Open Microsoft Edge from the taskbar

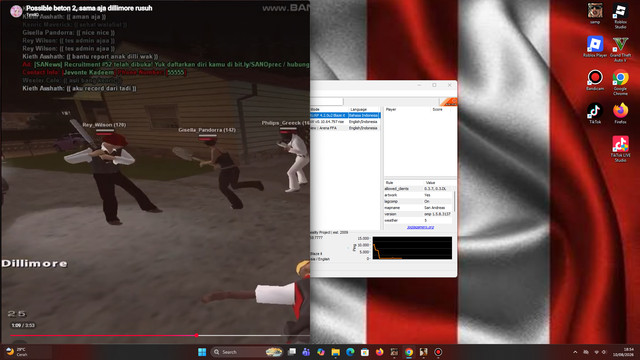pyautogui.click(x=350, y=352)
